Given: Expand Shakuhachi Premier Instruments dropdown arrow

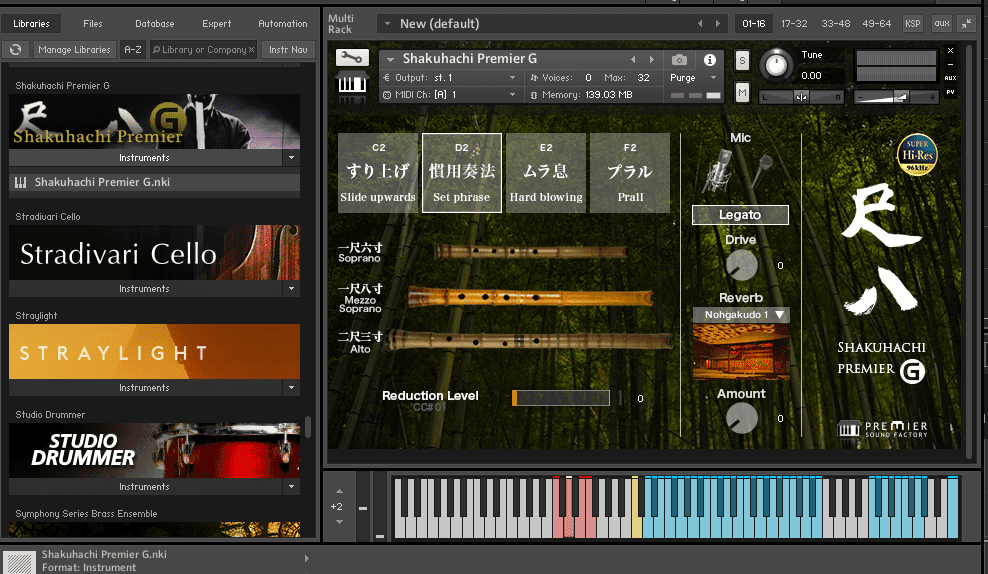Looking at the screenshot, I should click(291, 158).
